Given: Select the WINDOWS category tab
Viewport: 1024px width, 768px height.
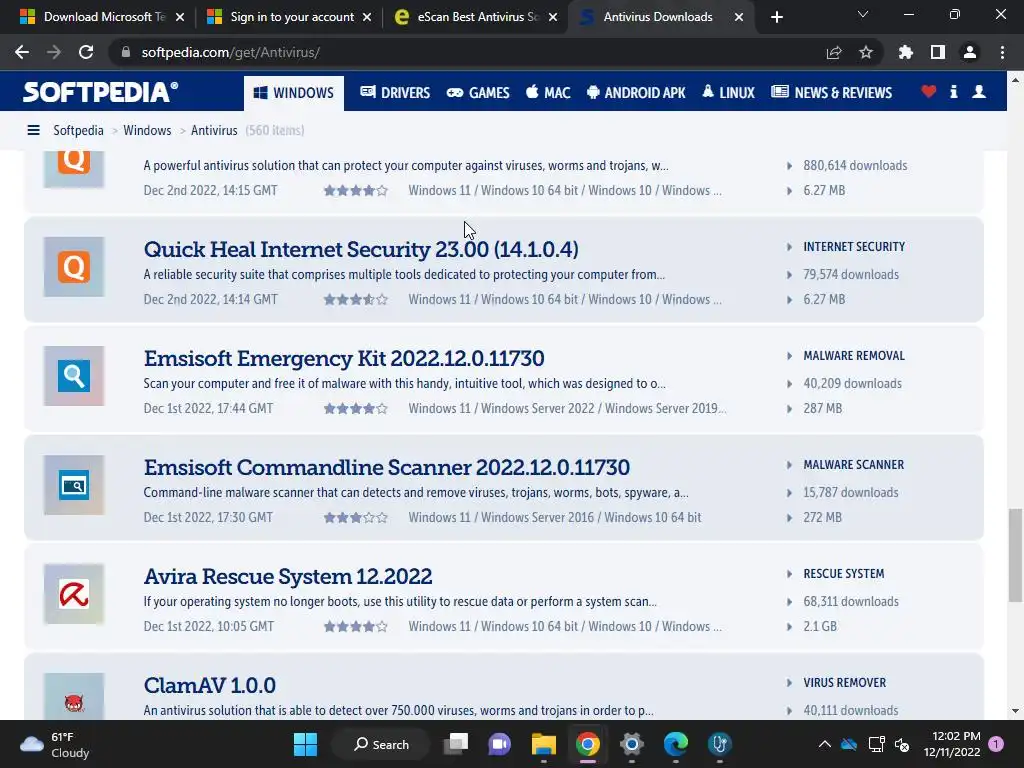Looking at the screenshot, I should pos(294,93).
